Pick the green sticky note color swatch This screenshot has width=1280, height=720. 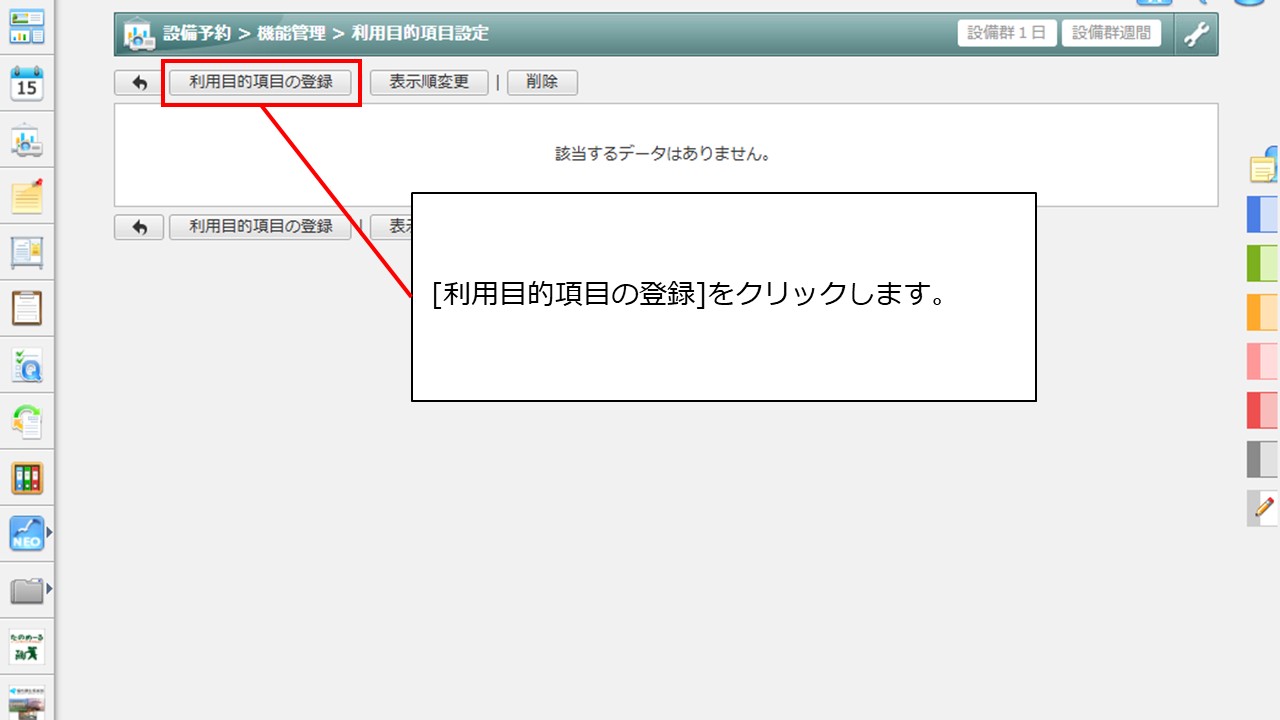pos(1263,263)
